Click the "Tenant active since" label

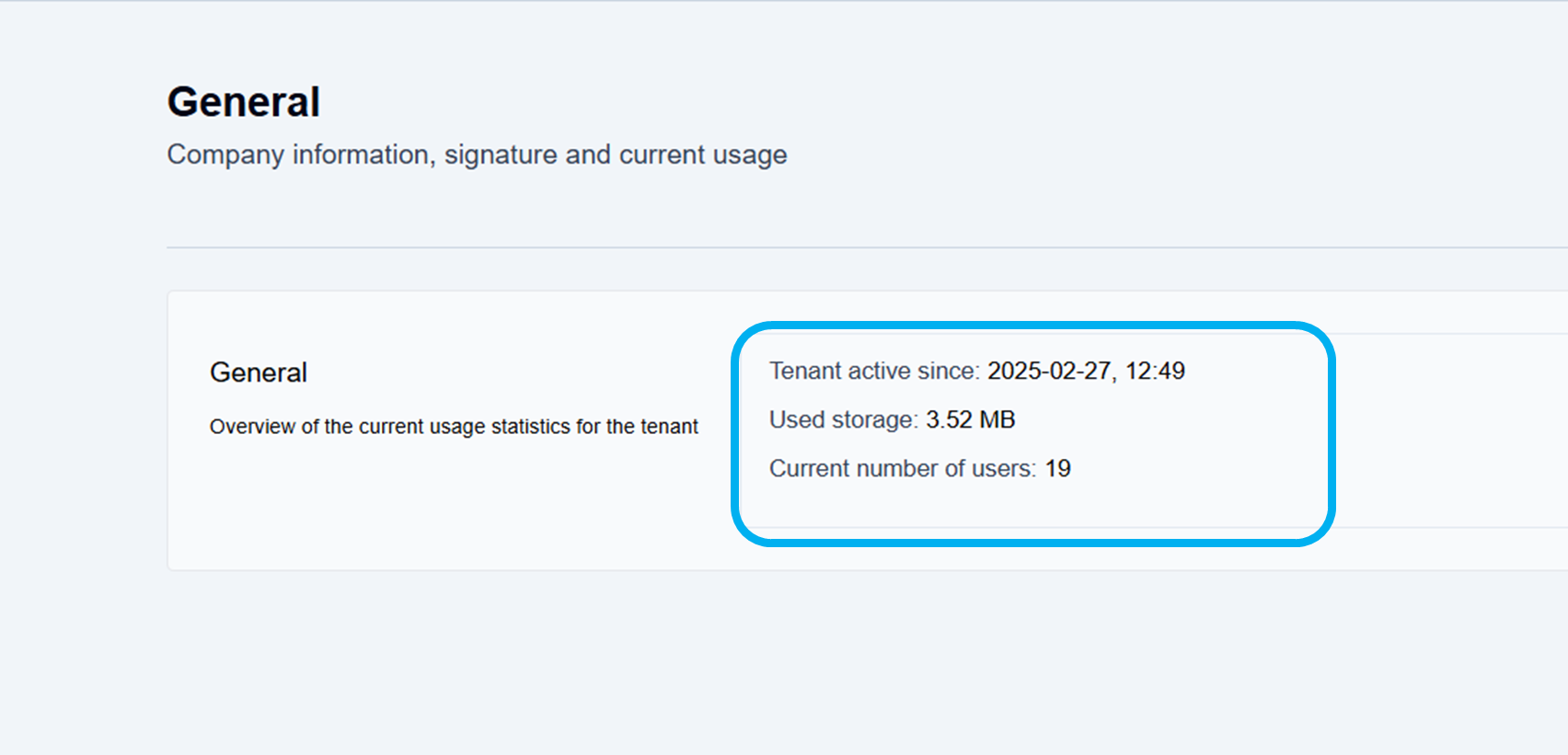tap(874, 371)
